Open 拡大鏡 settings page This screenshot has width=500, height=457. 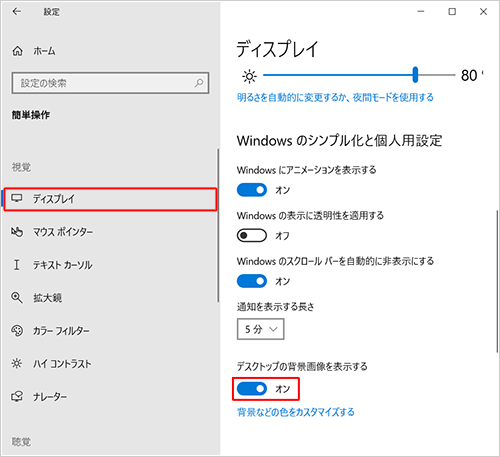pos(110,298)
